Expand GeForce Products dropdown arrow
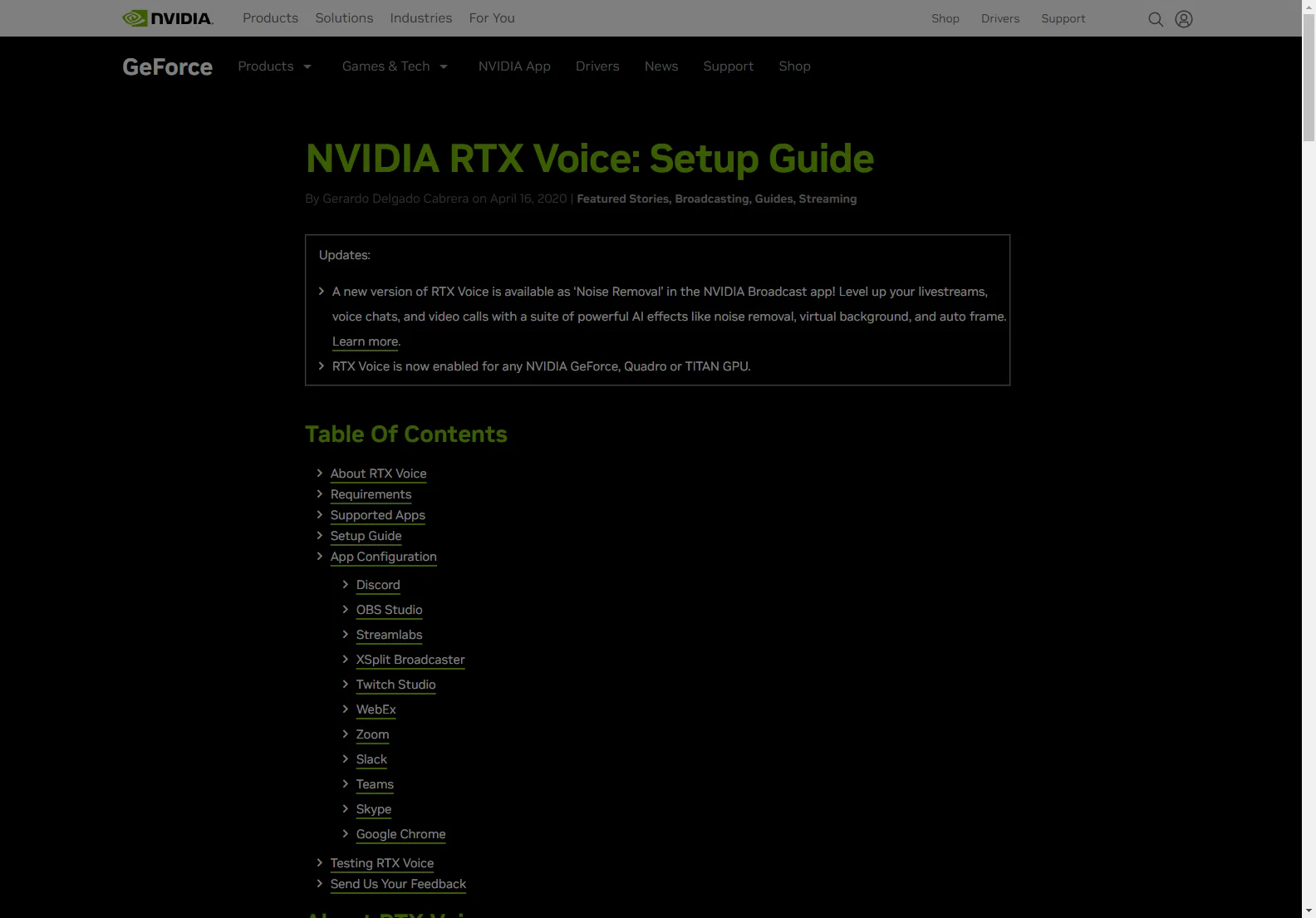The image size is (1316, 918). point(307,66)
